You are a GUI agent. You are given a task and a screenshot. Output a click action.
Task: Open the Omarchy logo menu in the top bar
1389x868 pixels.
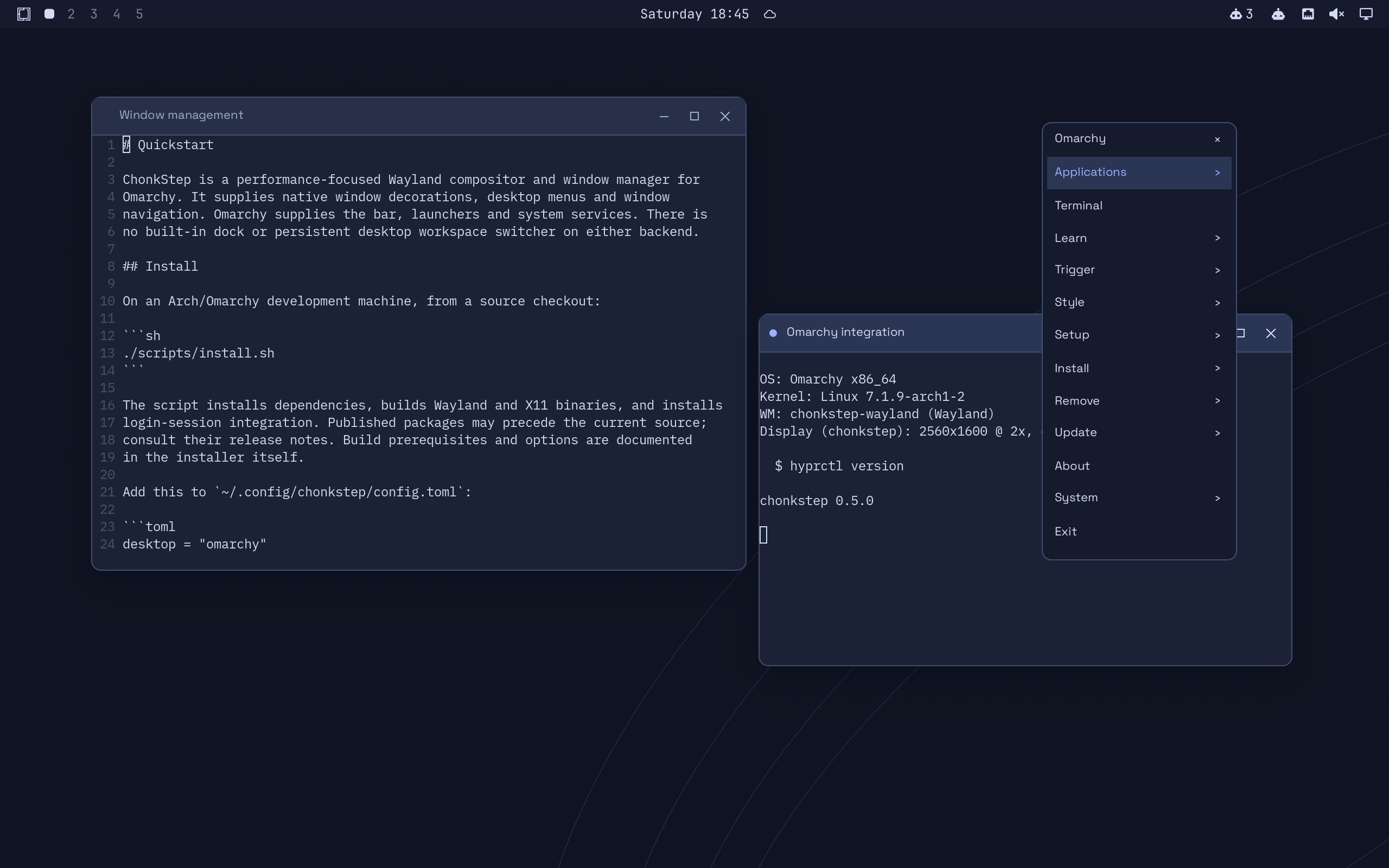pos(23,14)
